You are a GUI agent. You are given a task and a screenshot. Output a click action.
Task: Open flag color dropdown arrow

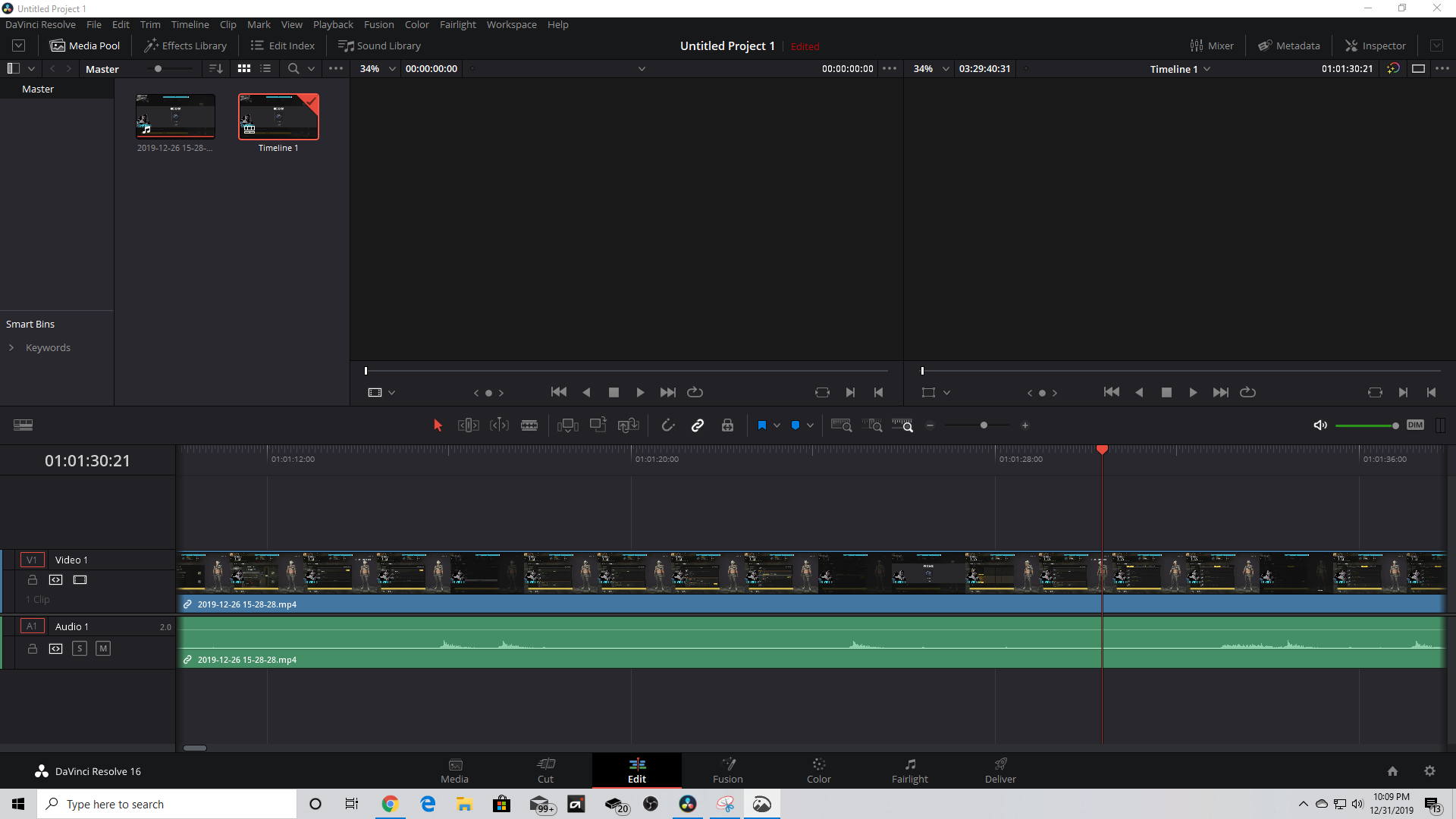point(777,425)
